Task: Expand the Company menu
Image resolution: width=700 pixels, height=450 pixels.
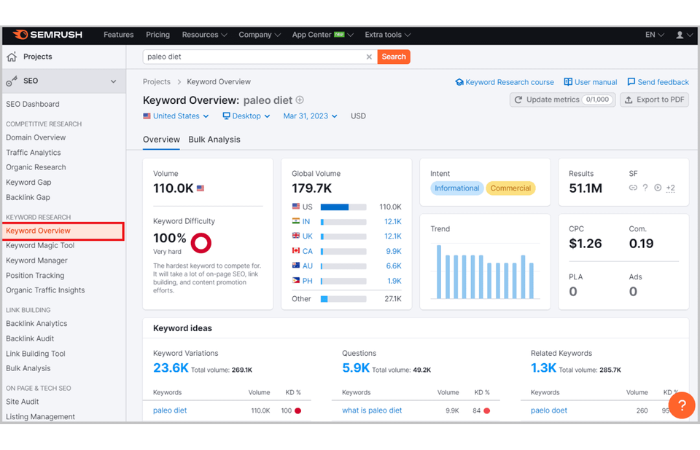Action: tap(259, 35)
